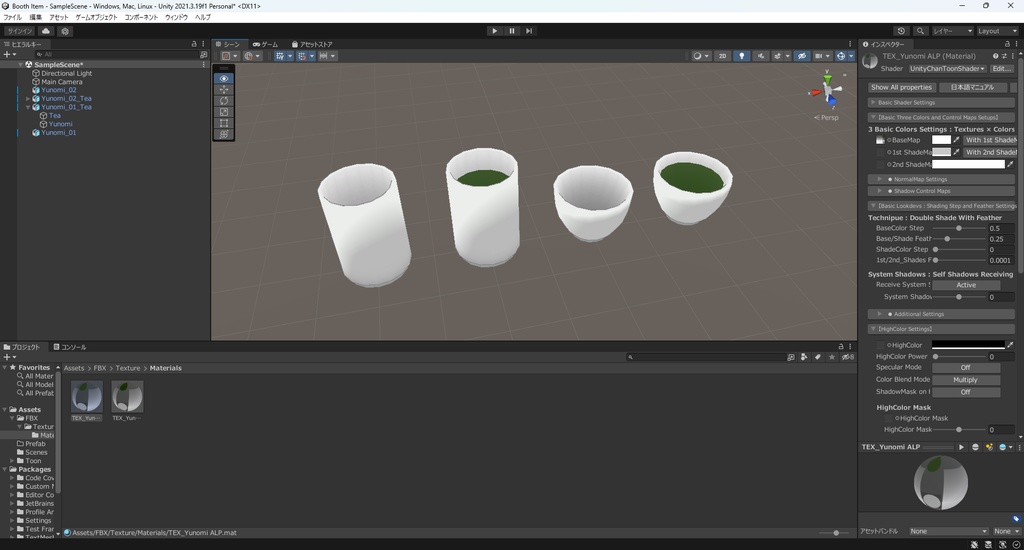1024x550 pixels.
Task: Expand Basic Shader Settings section
Action: (941, 103)
